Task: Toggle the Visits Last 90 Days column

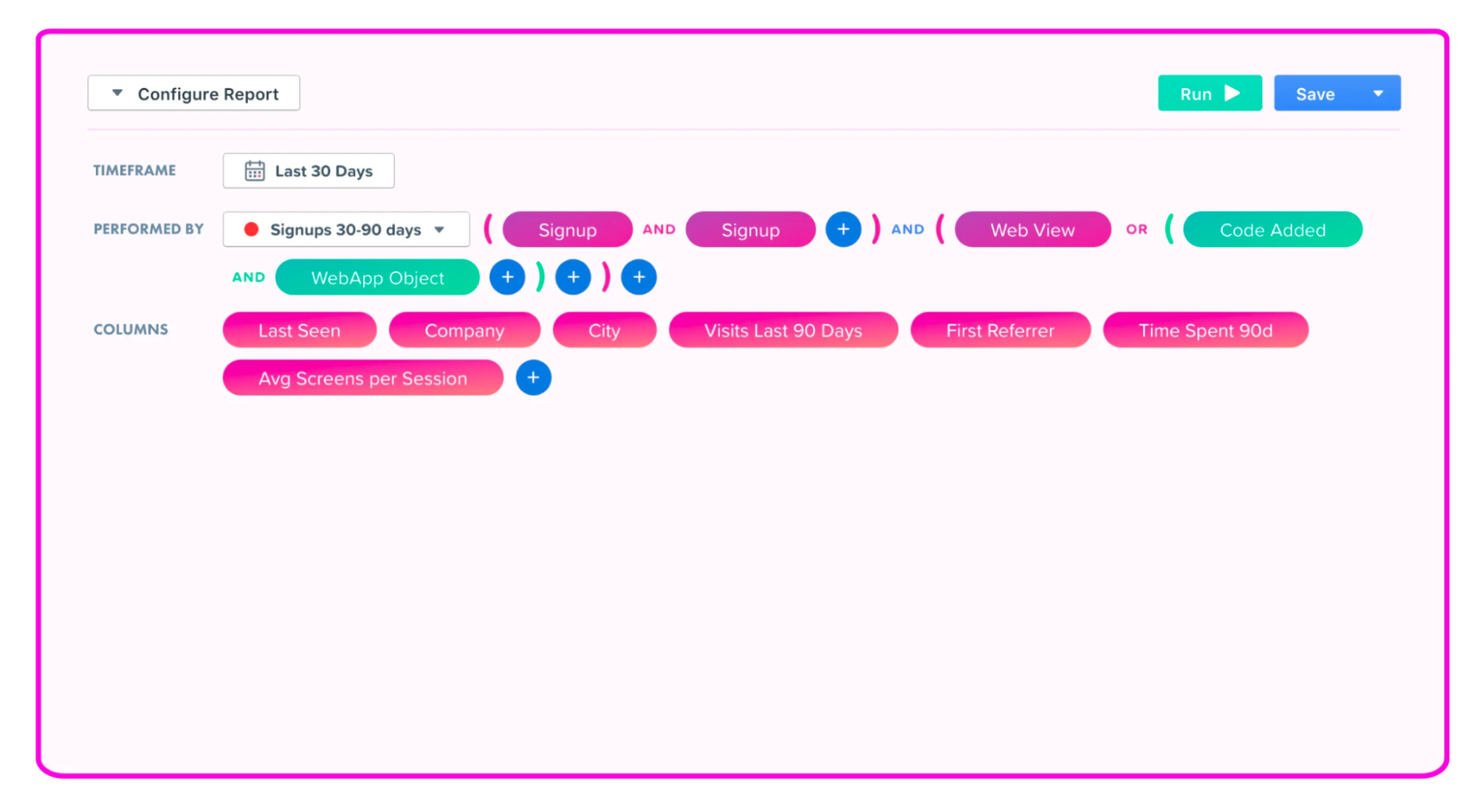Action: (783, 330)
